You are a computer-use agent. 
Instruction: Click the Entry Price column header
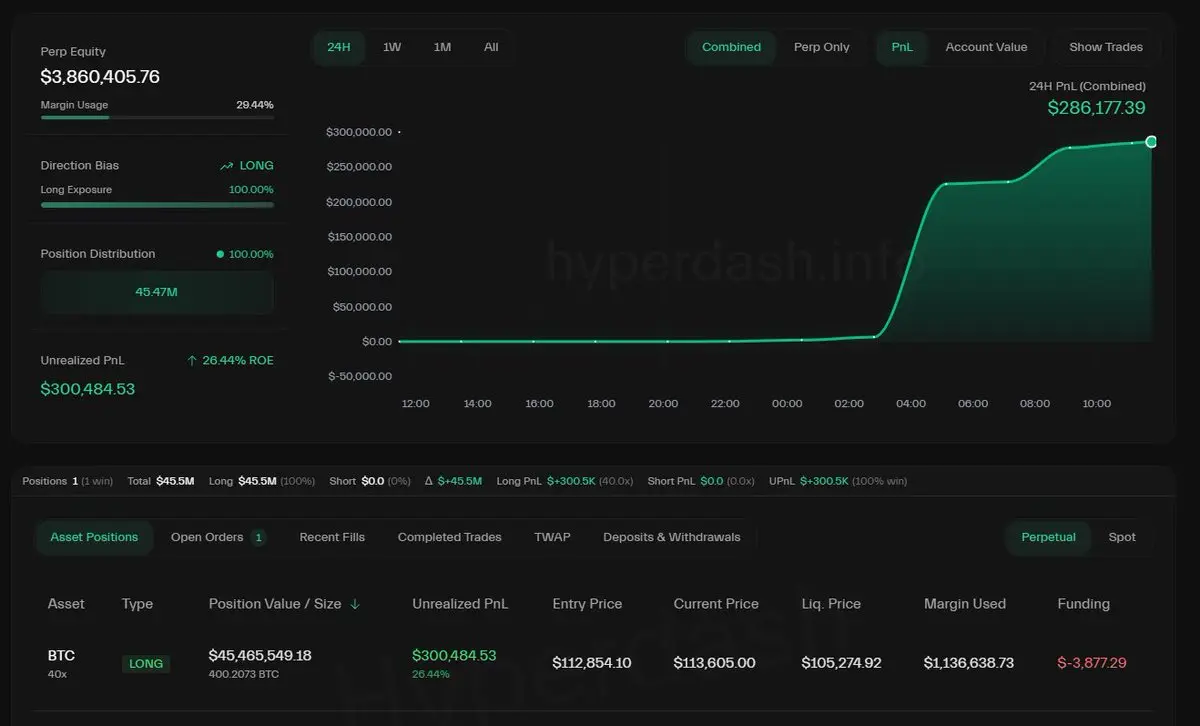(587, 604)
